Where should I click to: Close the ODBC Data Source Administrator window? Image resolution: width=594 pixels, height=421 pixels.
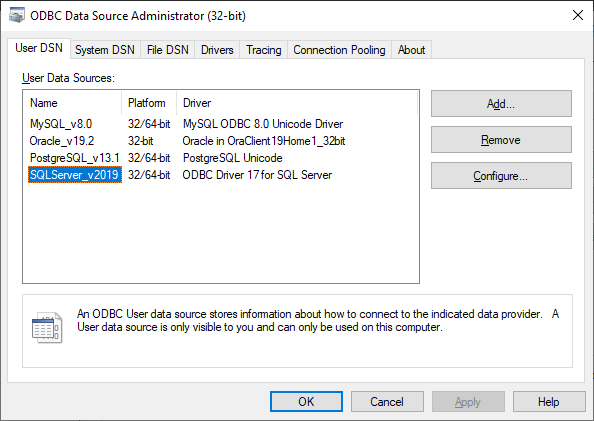(x=578, y=16)
